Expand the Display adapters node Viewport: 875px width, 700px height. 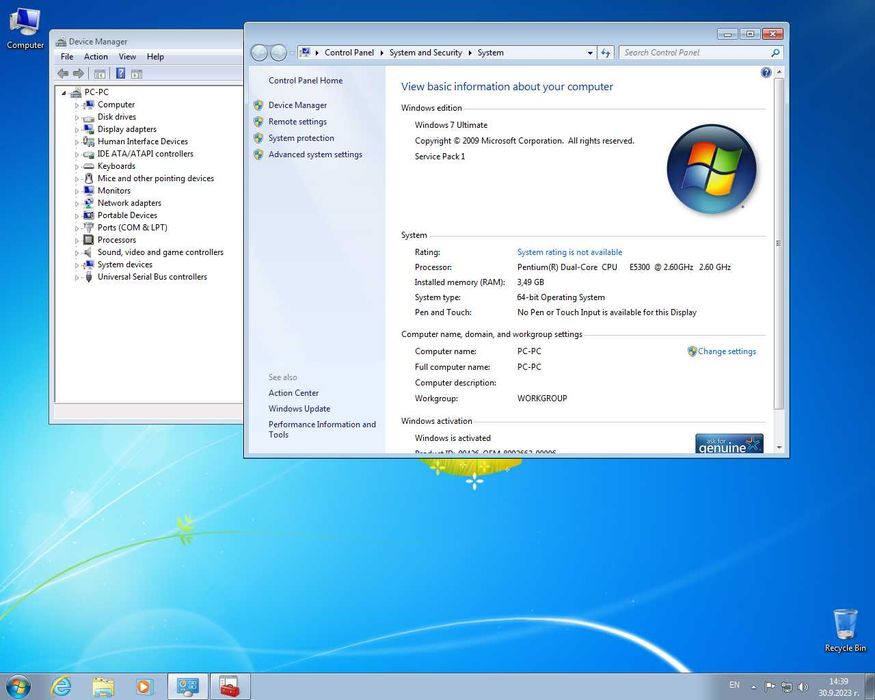pos(76,130)
